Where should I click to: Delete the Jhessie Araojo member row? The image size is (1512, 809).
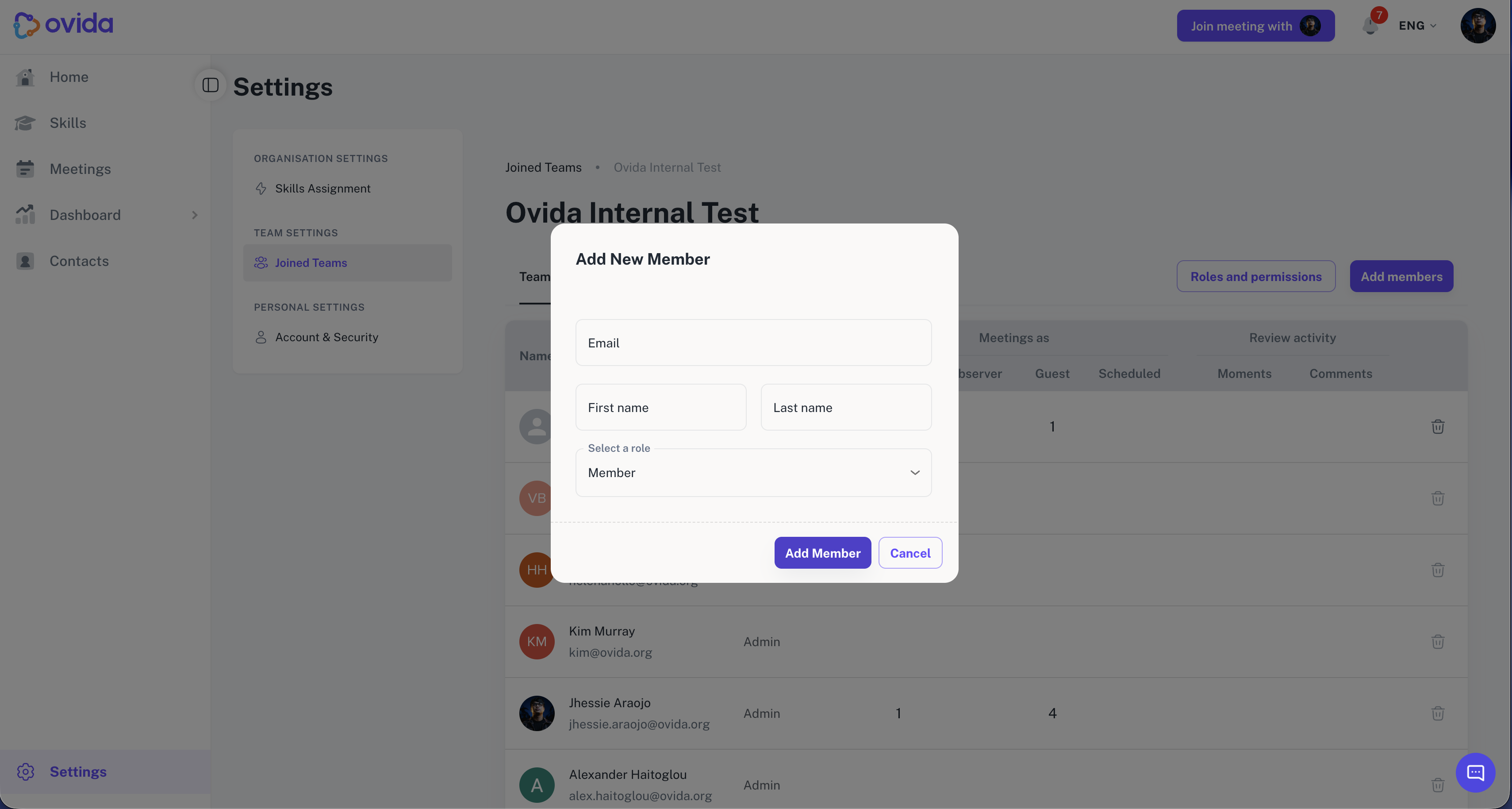click(1437, 713)
